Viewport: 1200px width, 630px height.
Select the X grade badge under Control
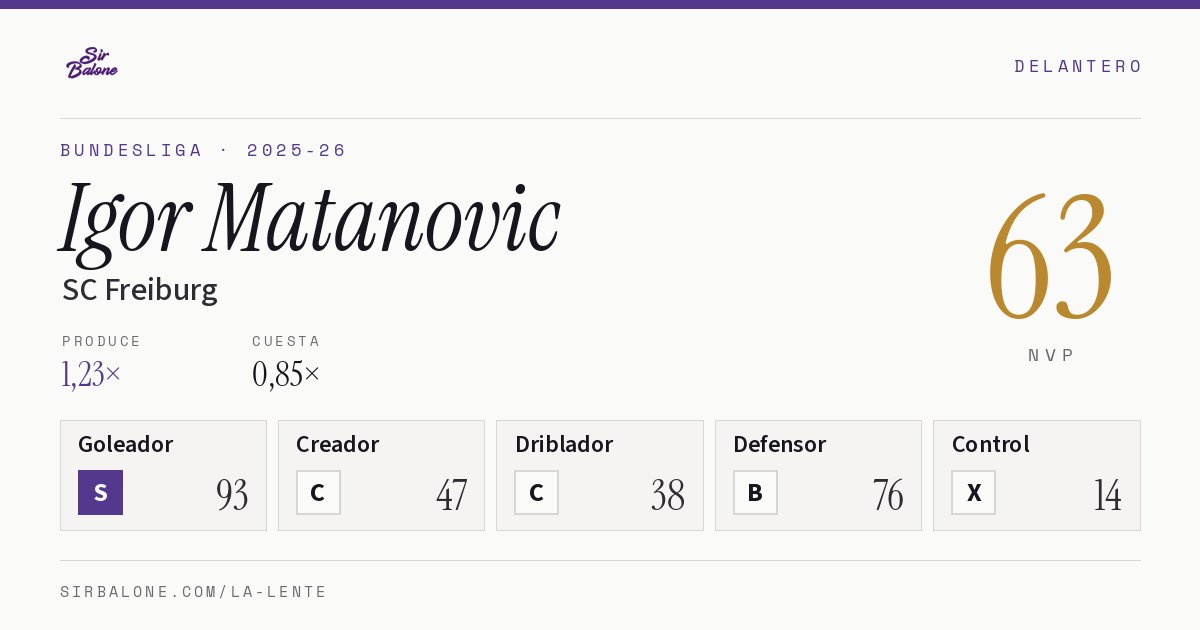coord(973,492)
